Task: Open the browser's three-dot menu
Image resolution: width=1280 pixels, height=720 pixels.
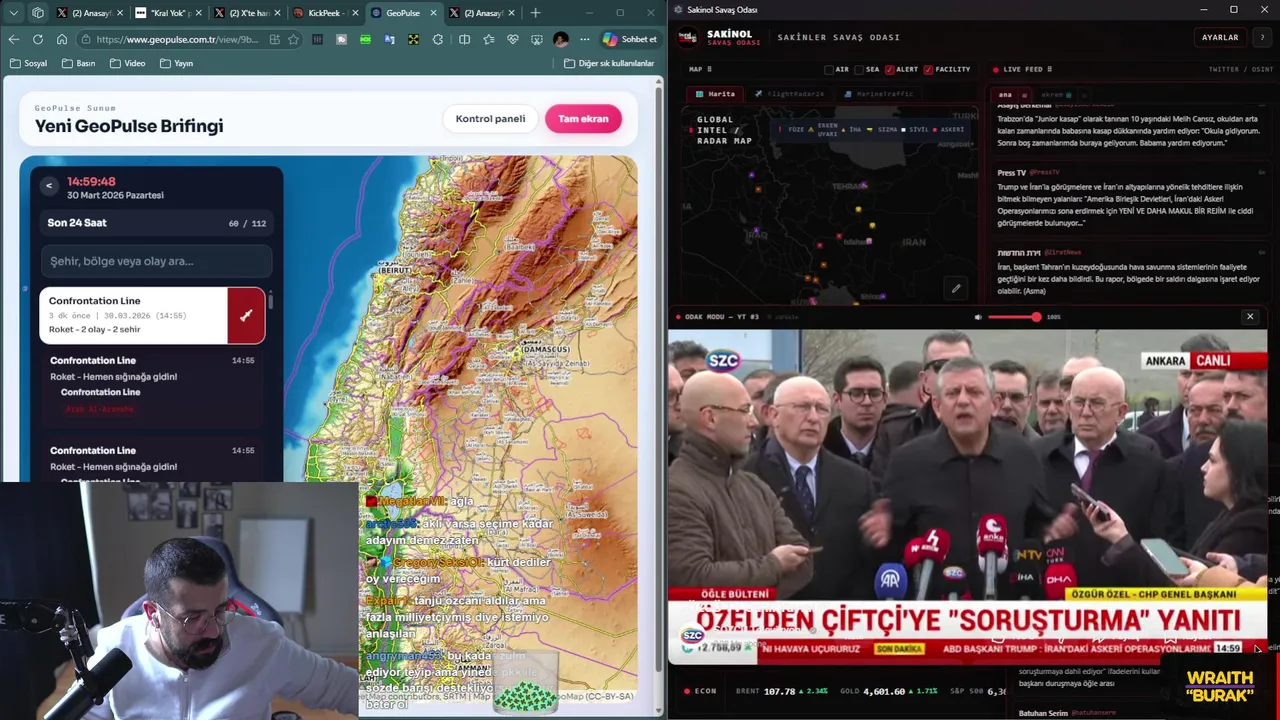Action: tap(585, 39)
